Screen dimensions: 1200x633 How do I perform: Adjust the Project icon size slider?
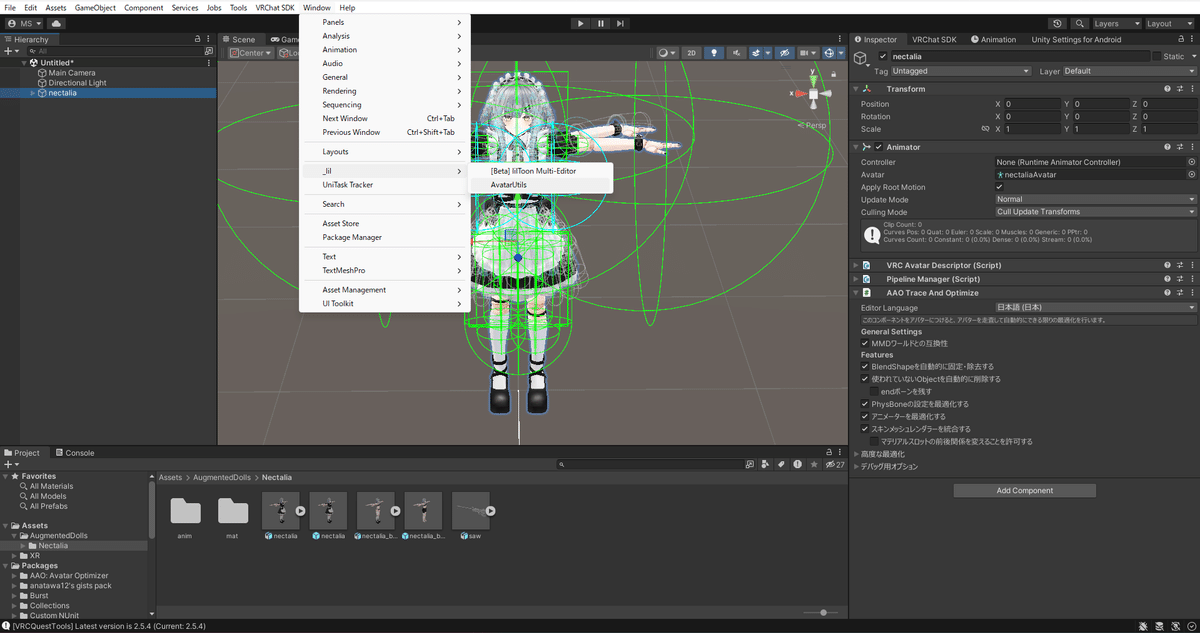[x=822, y=612]
